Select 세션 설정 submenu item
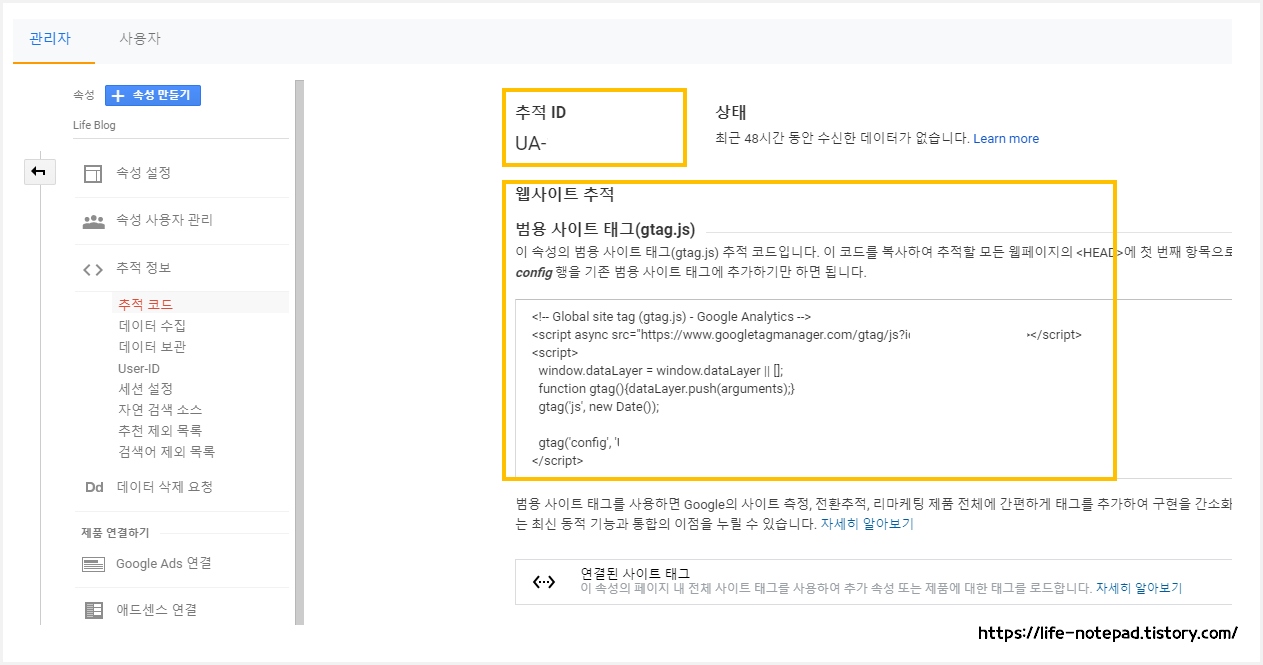This screenshot has width=1263, height=665. (145, 389)
